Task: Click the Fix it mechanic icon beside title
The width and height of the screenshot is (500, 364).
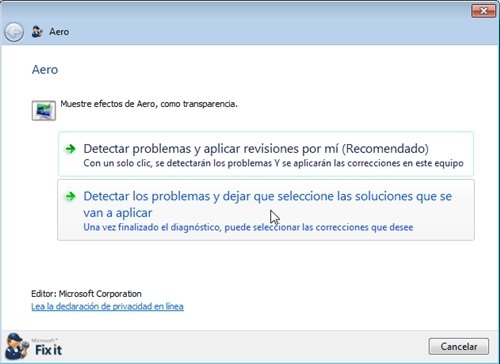Action: [37, 32]
